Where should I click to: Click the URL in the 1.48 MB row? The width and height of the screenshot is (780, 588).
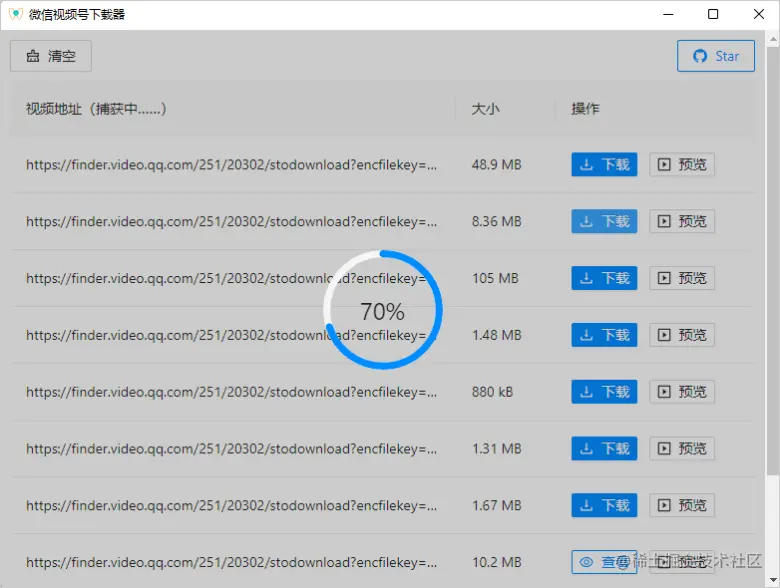coord(231,335)
